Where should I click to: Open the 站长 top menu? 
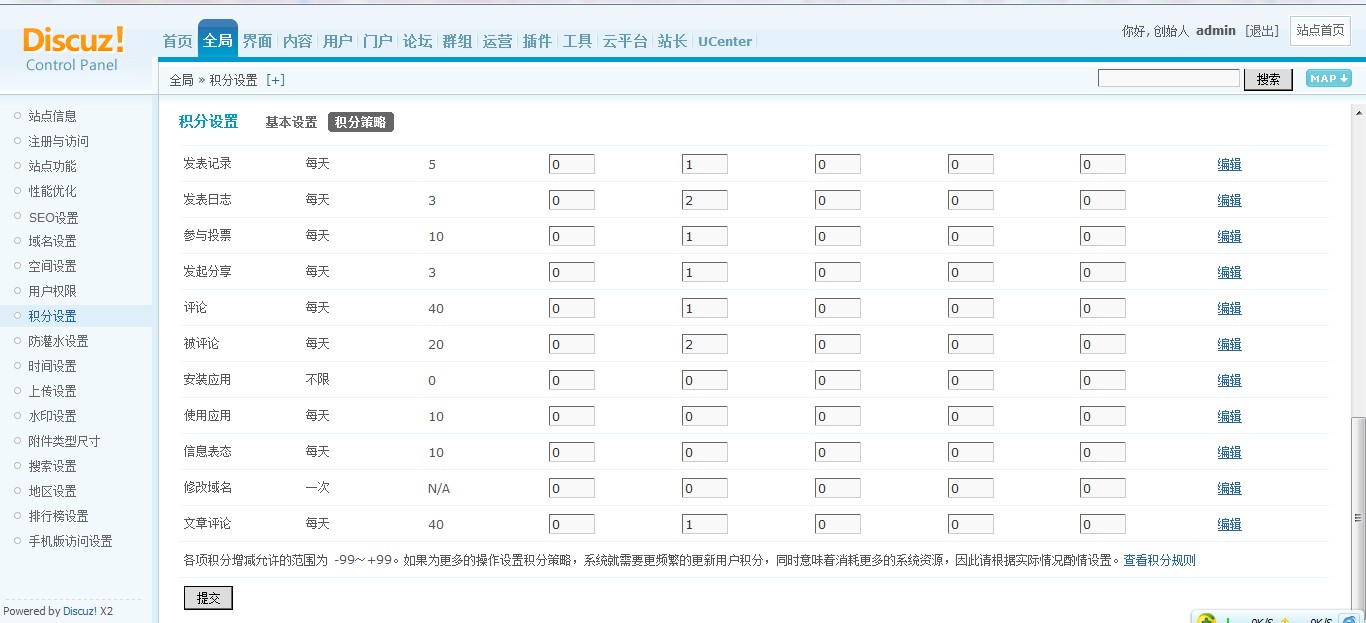coord(673,41)
